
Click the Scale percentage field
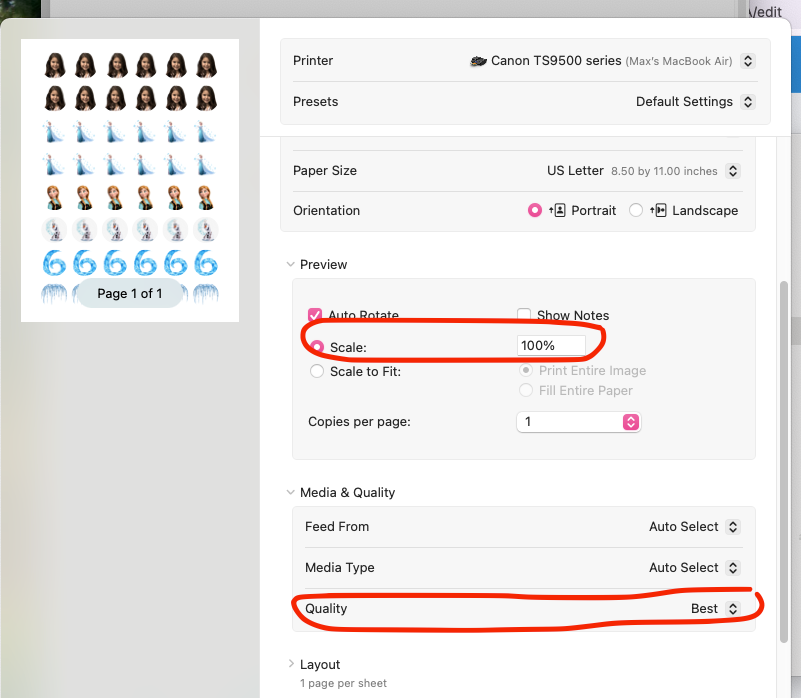(x=551, y=345)
